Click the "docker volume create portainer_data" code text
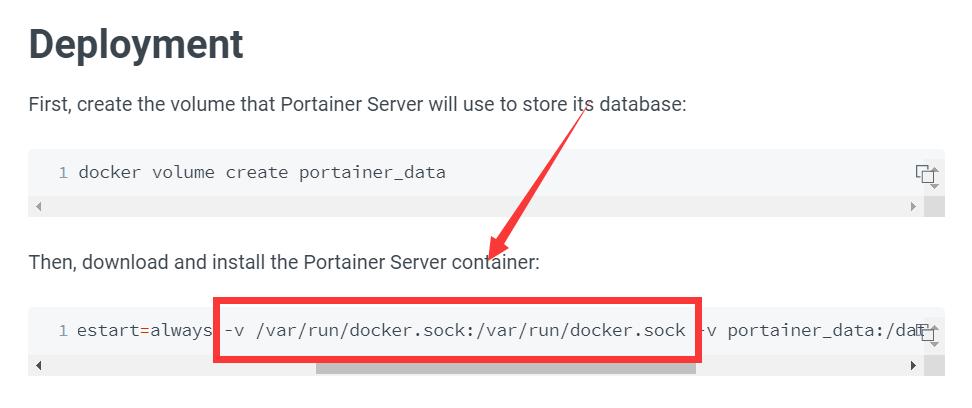Screen dimensions: 972x408 point(262,172)
